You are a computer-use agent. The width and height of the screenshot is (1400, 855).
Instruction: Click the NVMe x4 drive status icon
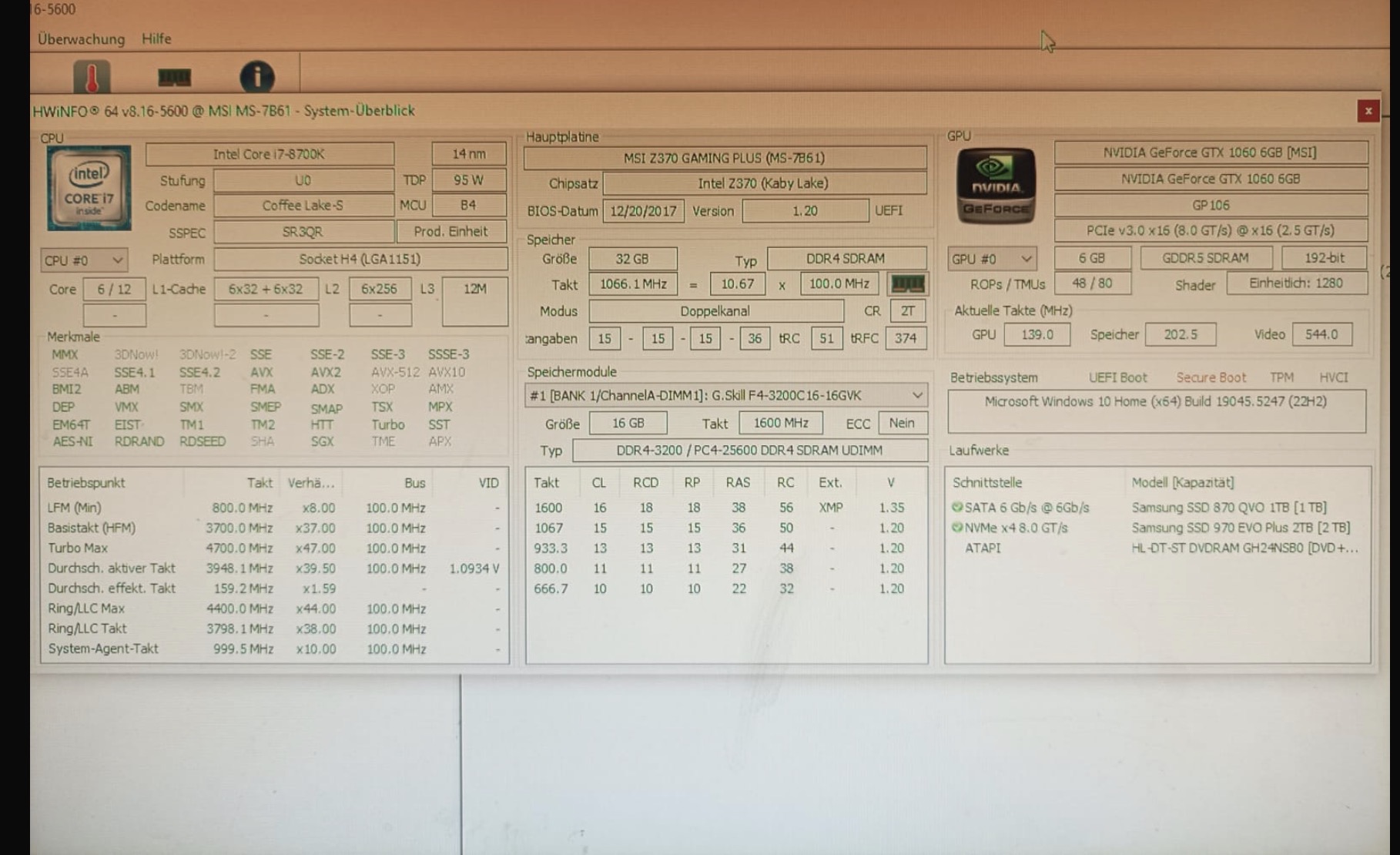[957, 528]
